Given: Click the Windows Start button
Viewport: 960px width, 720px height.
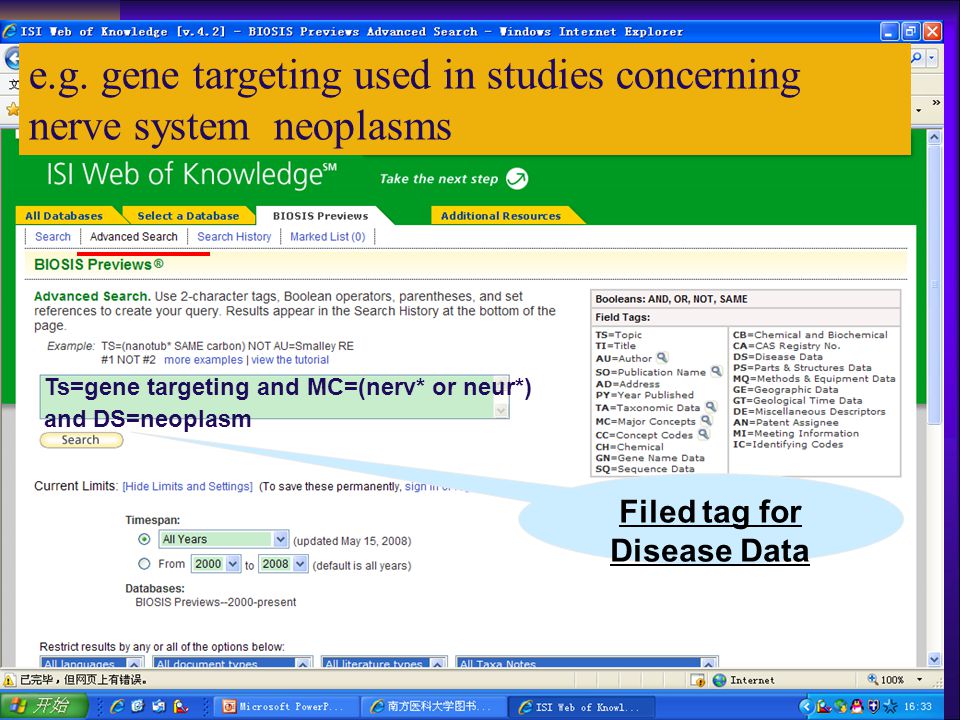Looking at the screenshot, I should tap(44, 706).
